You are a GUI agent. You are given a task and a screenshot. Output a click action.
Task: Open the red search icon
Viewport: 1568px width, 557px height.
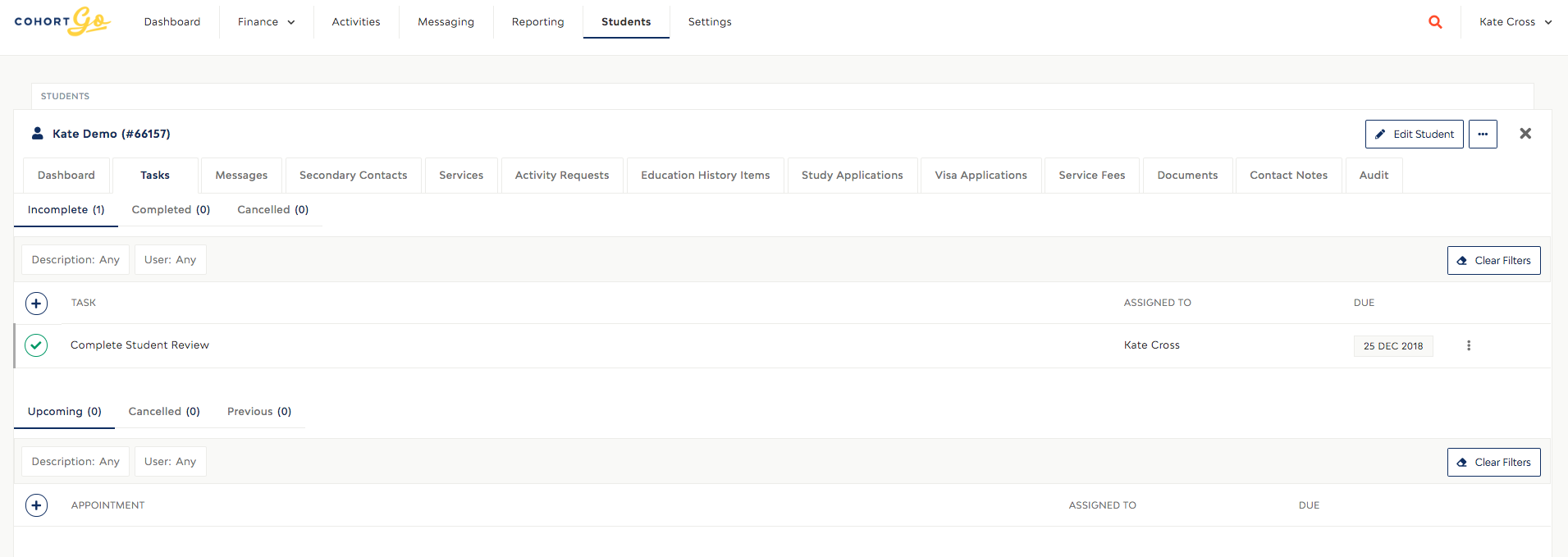[x=1435, y=22]
